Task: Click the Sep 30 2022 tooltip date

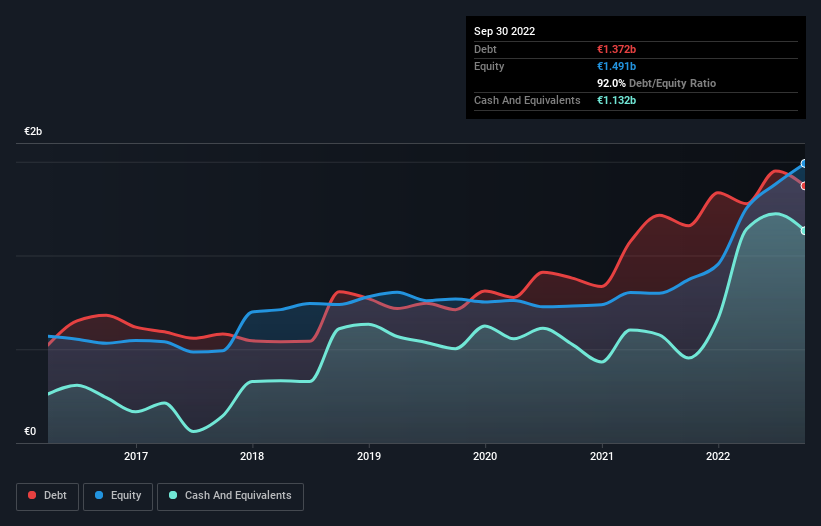Action: [504, 31]
